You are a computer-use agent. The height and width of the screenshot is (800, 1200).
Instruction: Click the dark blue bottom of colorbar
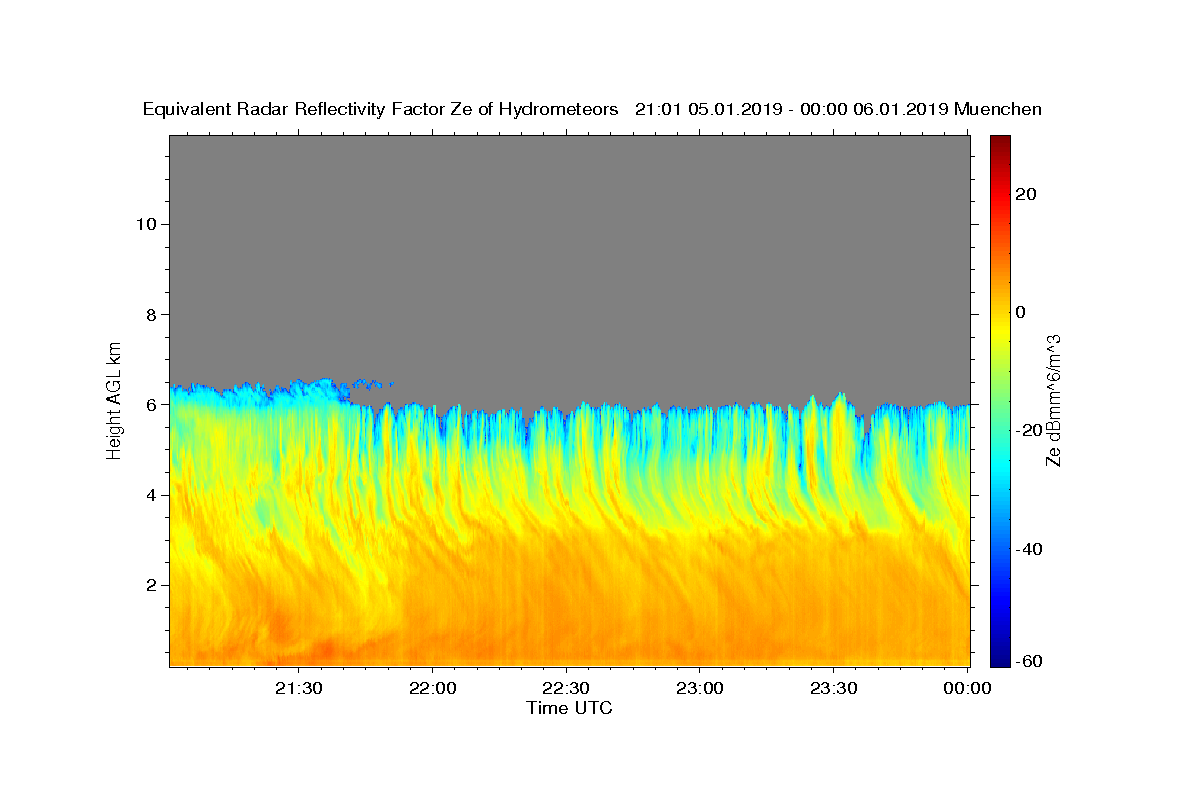click(x=1000, y=658)
